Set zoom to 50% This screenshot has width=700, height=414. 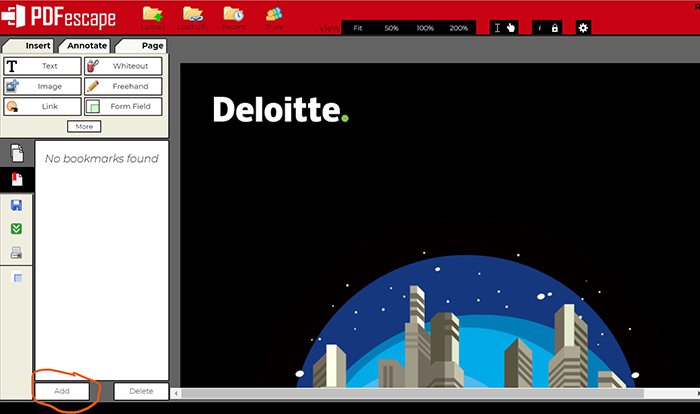(391, 28)
